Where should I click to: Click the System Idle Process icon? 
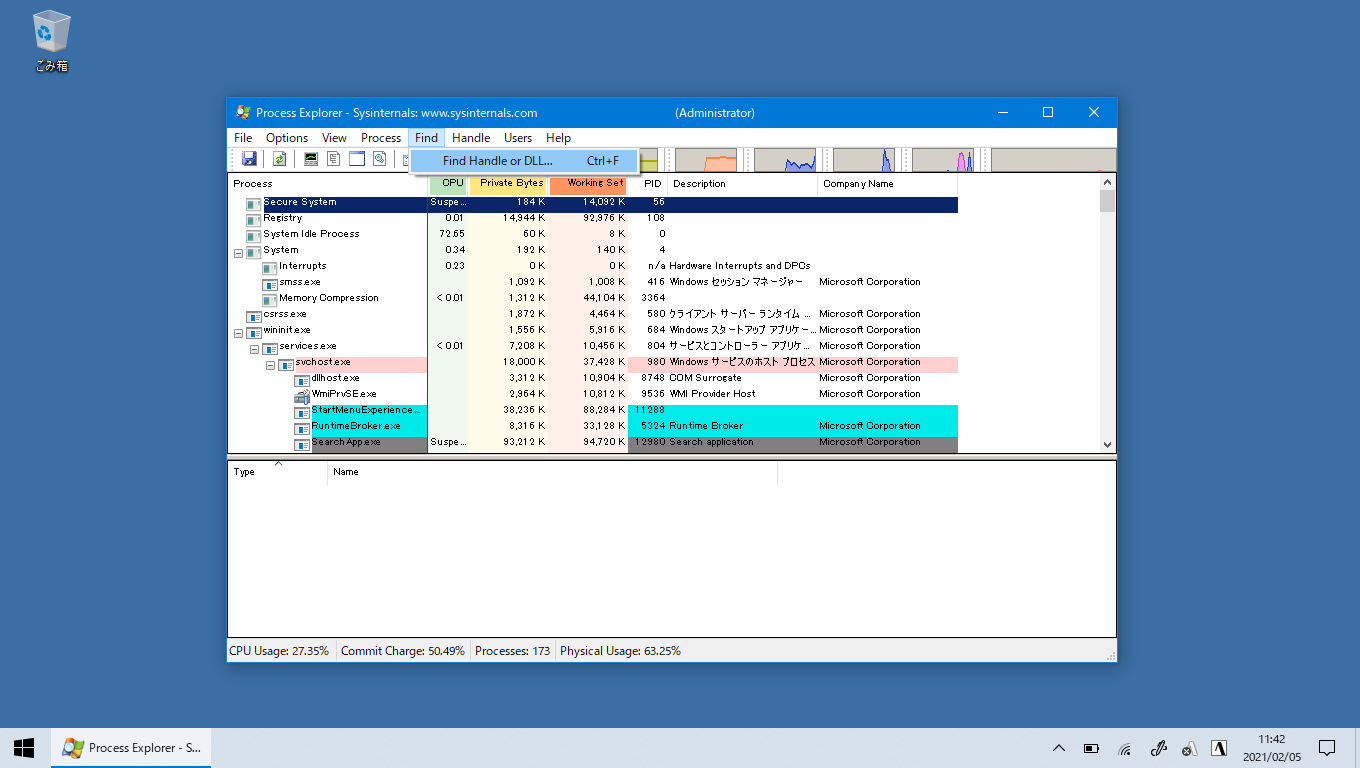pos(254,235)
